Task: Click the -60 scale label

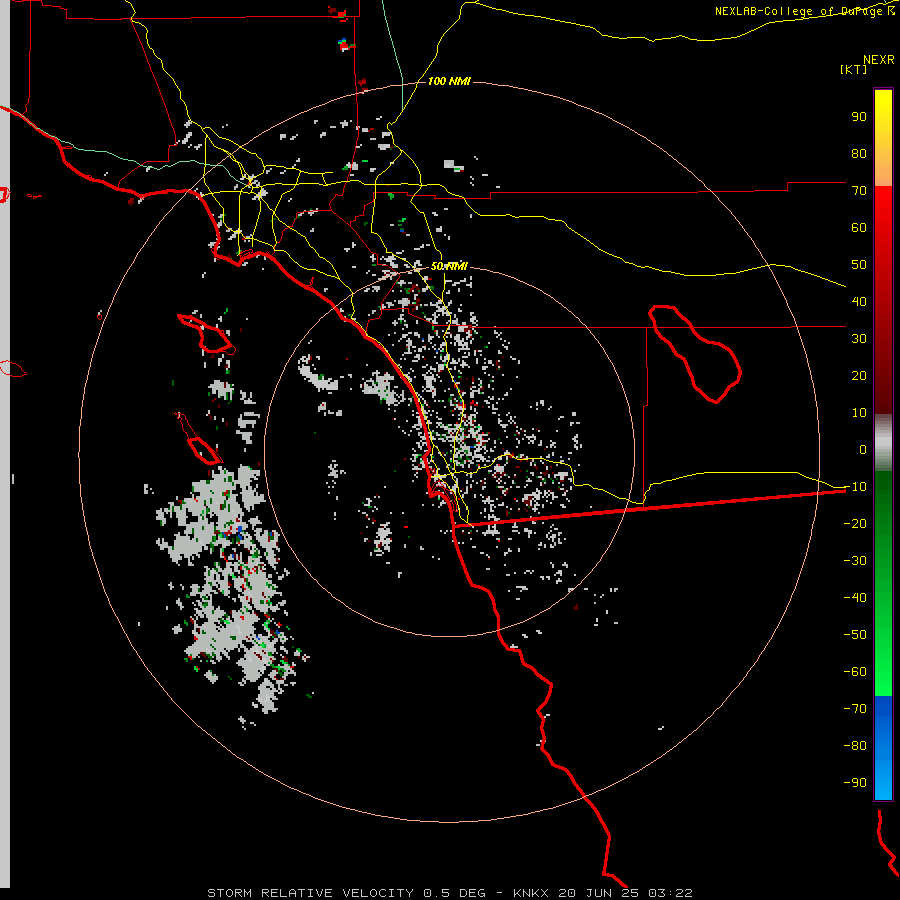Action: coord(855,672)
